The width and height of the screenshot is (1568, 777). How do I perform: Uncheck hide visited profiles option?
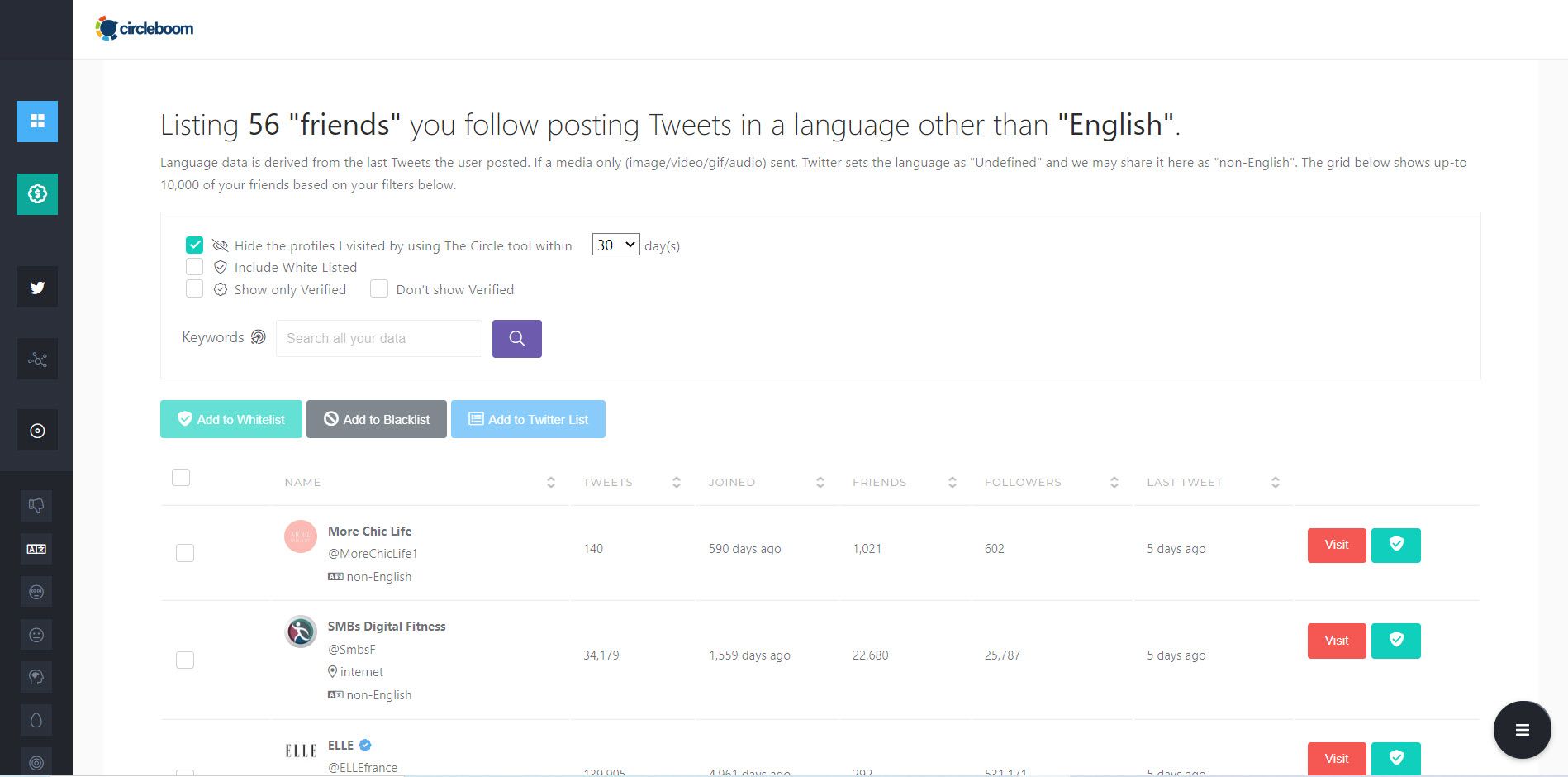click(194, 245)
